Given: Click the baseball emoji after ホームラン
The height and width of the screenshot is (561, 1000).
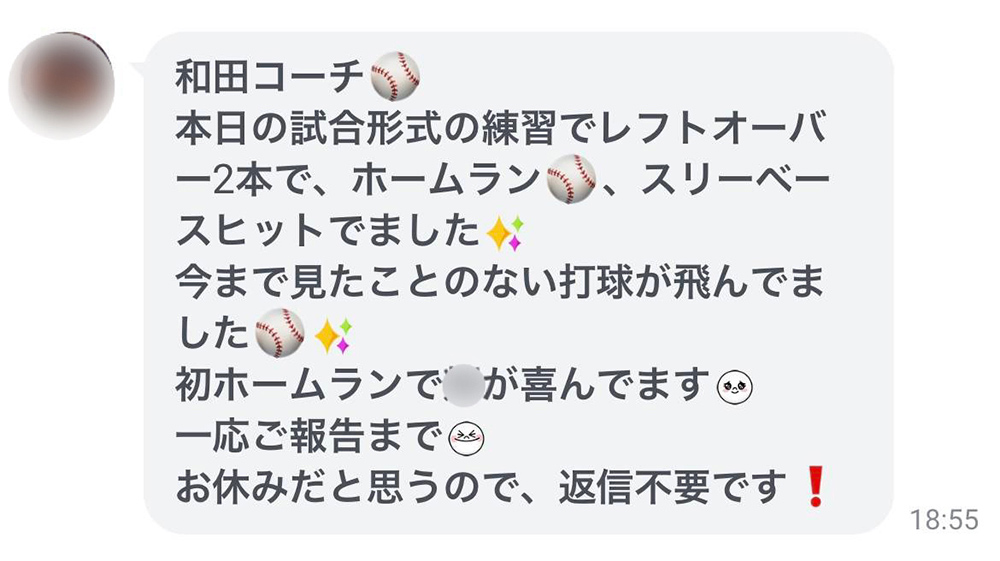Looking at the screenshot, I should (571, 179).
